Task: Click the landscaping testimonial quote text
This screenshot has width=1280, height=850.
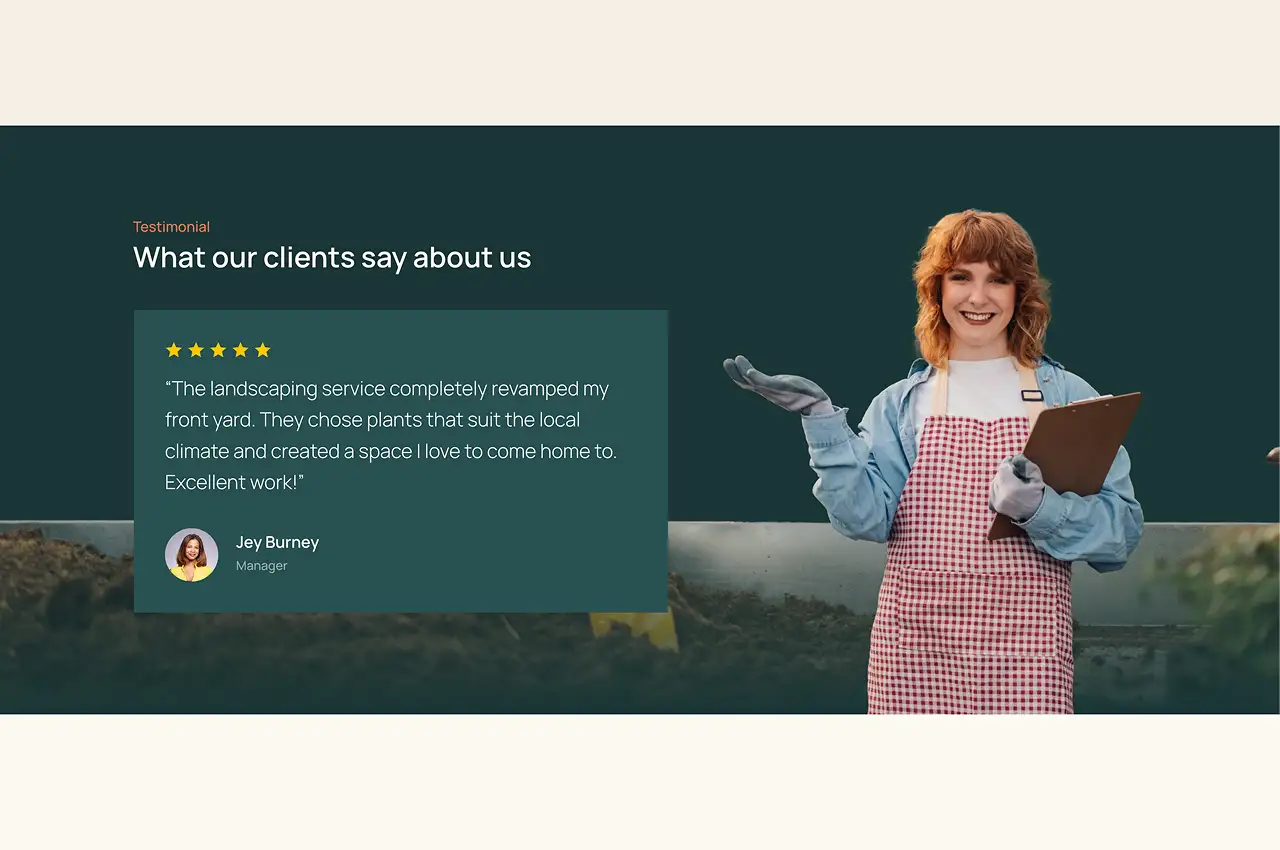Action: (x=390, y=435)
